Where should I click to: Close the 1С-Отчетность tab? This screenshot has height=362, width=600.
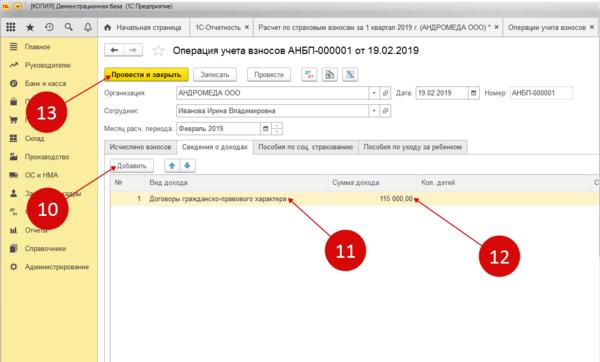[x=247, y=27]
